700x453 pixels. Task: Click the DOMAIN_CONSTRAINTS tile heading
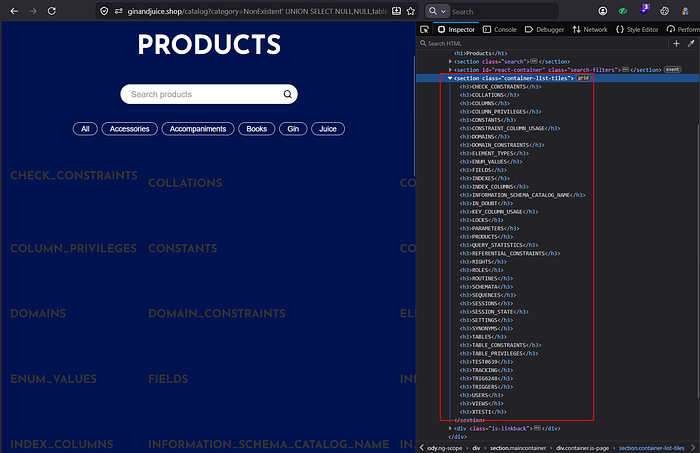pyautogui.click(x=217, y=314)
